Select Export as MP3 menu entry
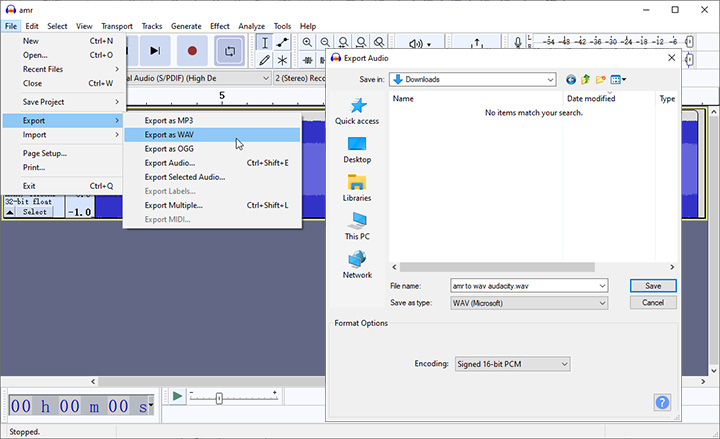The width and height of the screenshot is (720, 439). tap(168, 120)
